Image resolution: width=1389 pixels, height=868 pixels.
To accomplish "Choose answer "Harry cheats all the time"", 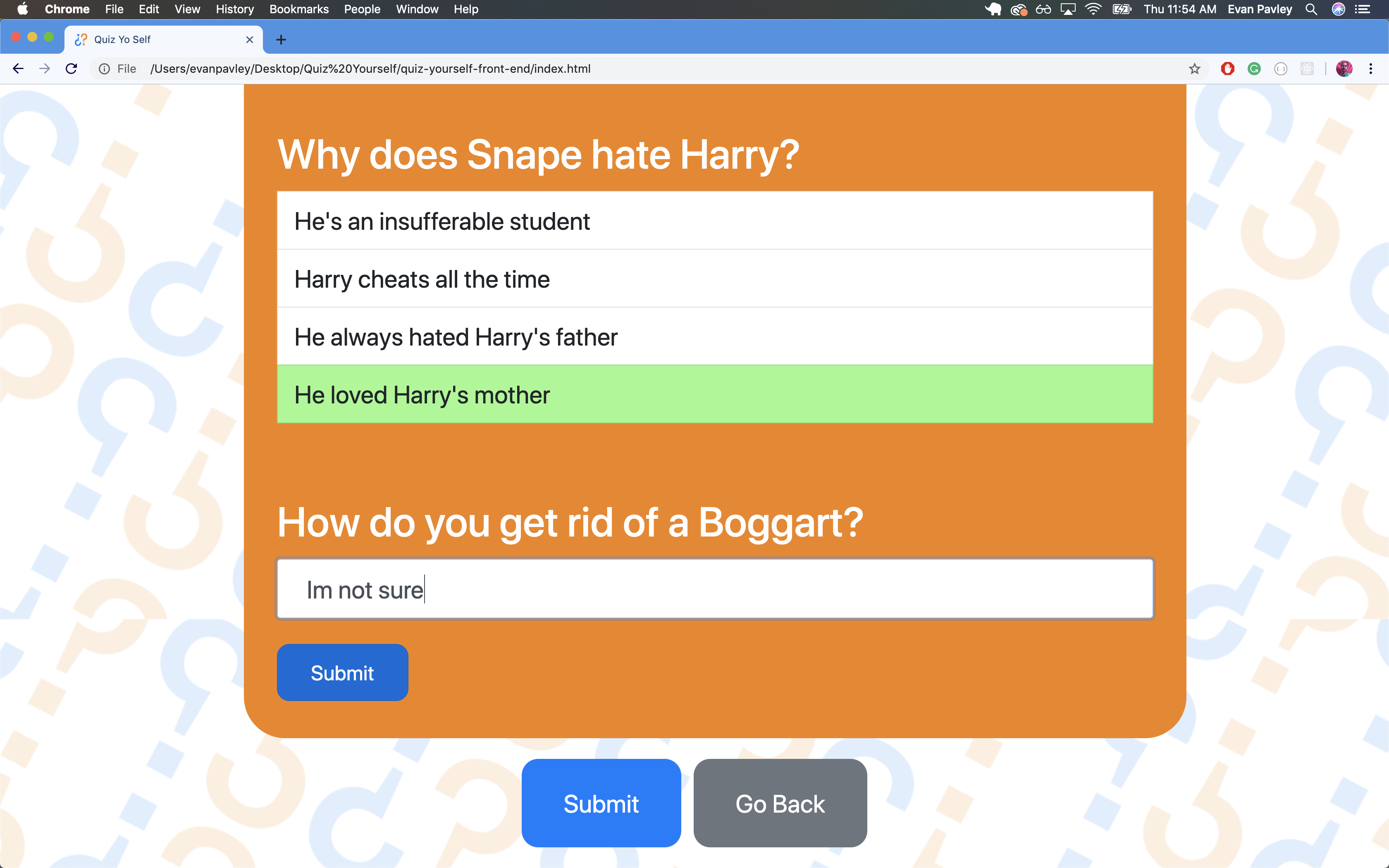I will [715, 279].
